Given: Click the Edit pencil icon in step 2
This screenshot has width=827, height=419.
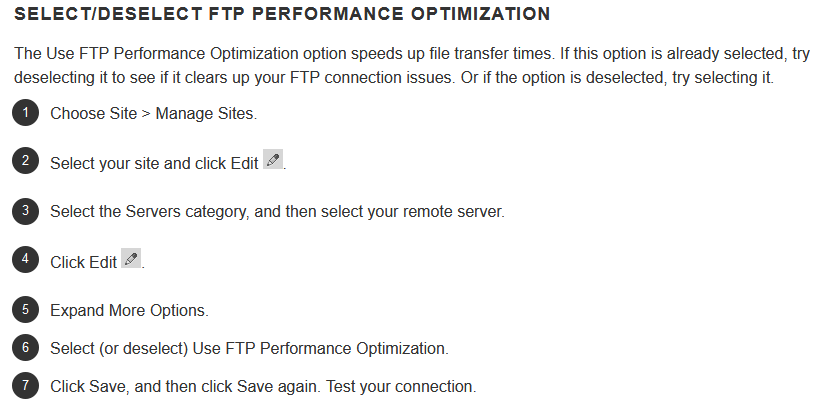Looking at the screenshot, I should point(273,159).
